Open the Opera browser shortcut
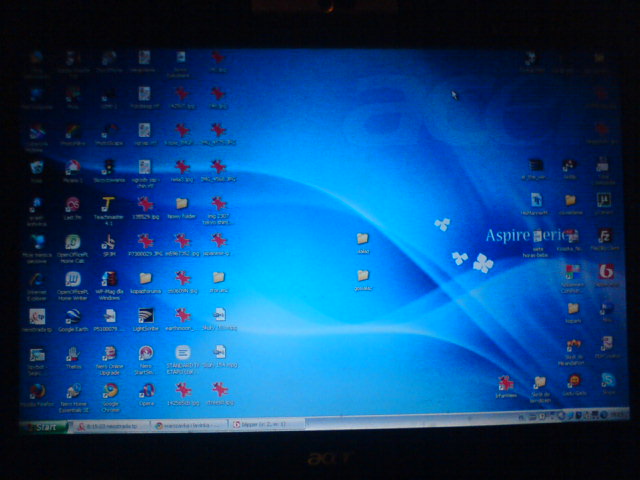 point(147,390)
